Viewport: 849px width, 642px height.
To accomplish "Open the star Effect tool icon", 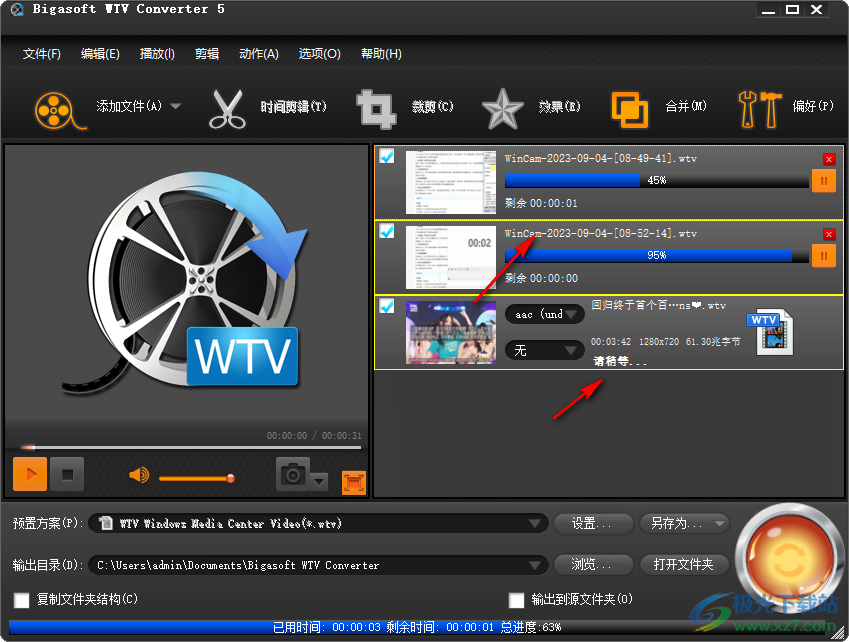I will pyautogui.click(x=502, y=109).
